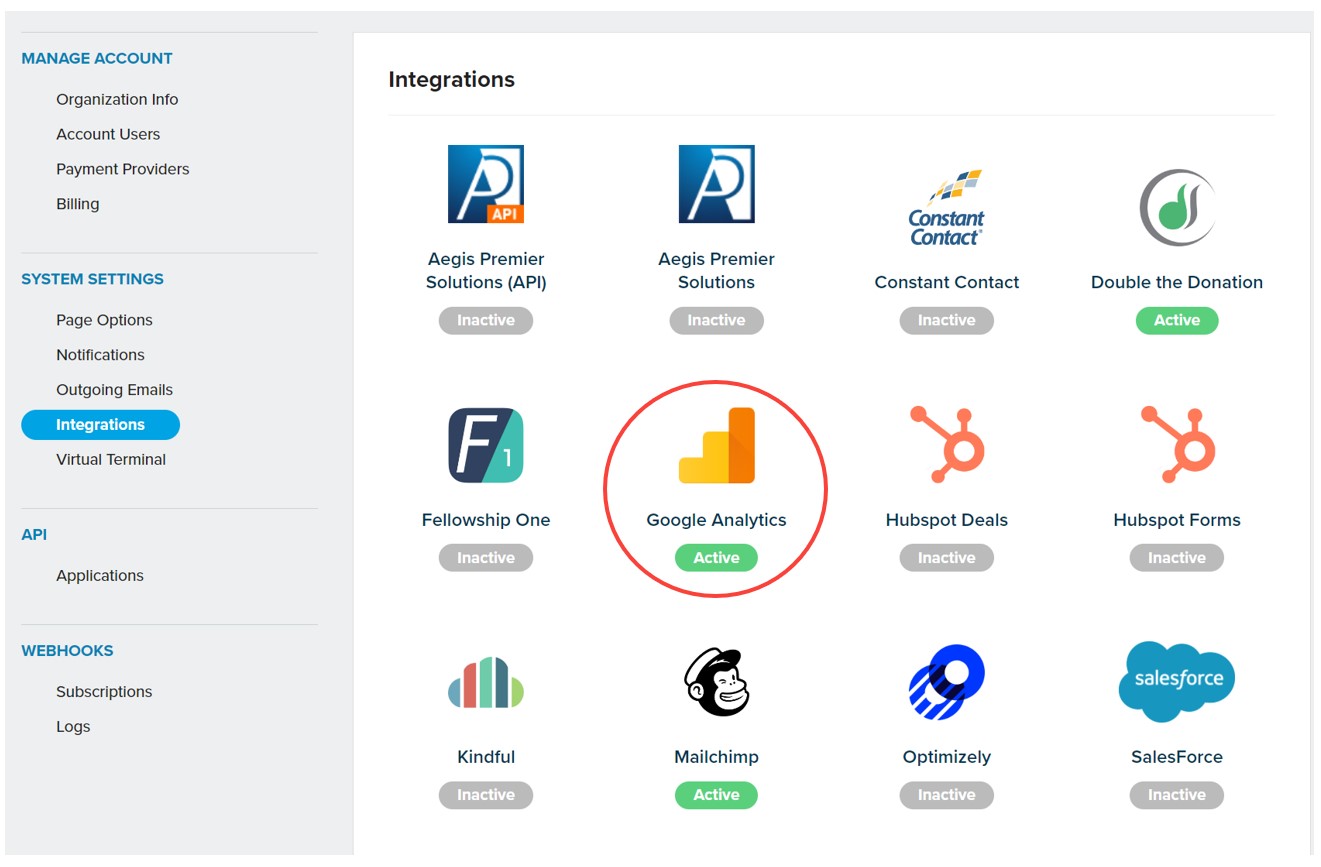1321x867 pixels.
Task: Open the Double the Donation icon
Action: (x=1176, y=208)
